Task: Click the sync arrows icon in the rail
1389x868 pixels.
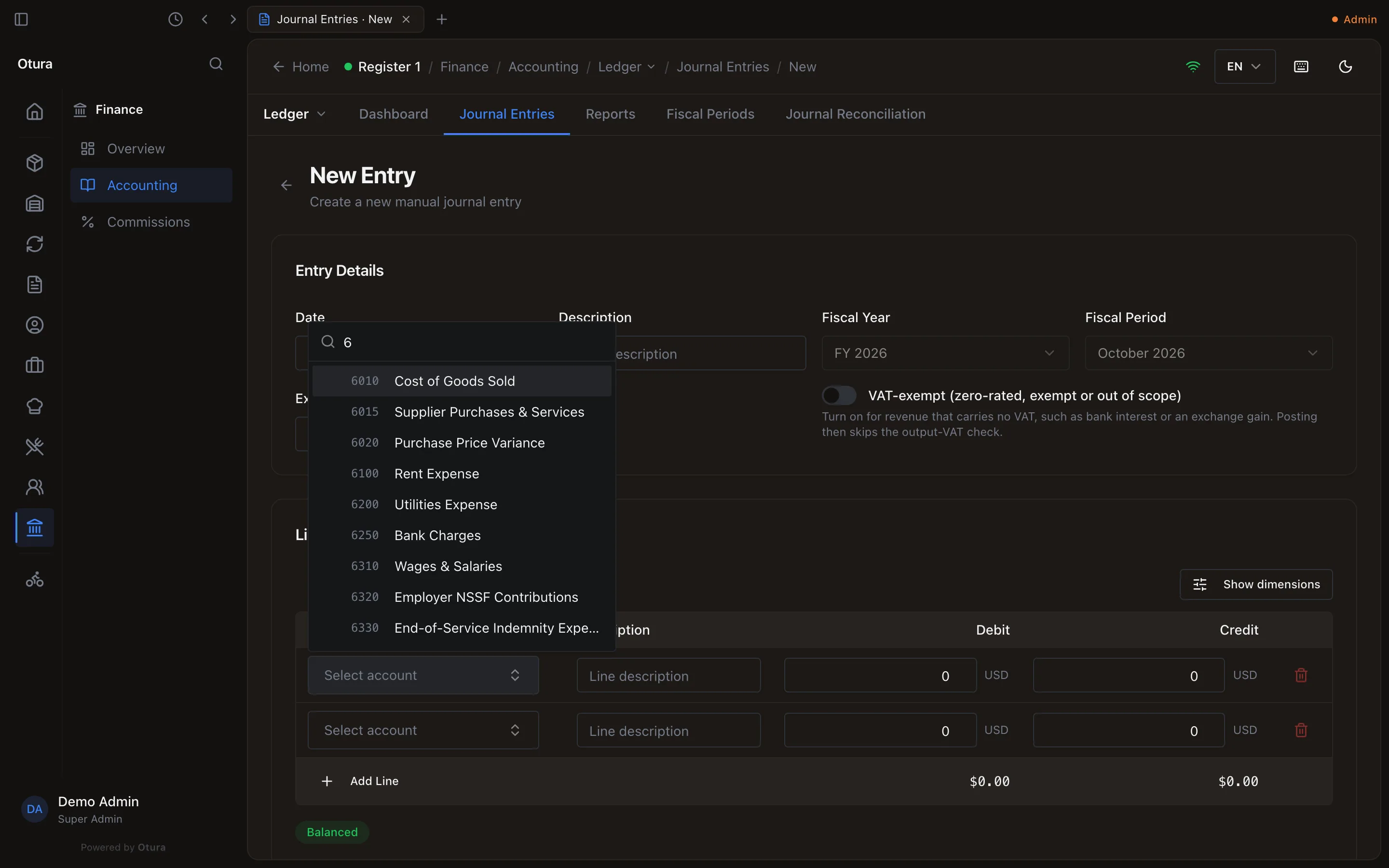Action: click(35, 244)
